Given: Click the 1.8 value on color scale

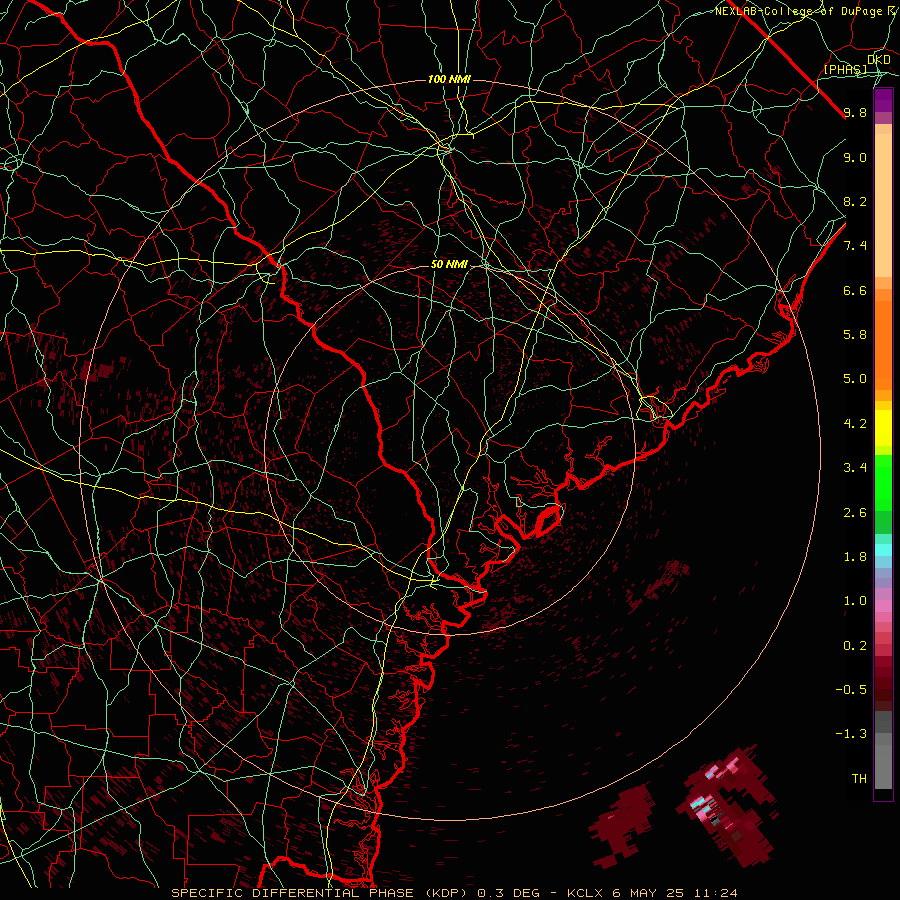Looking at the screenshot, I should click(855, 557).
